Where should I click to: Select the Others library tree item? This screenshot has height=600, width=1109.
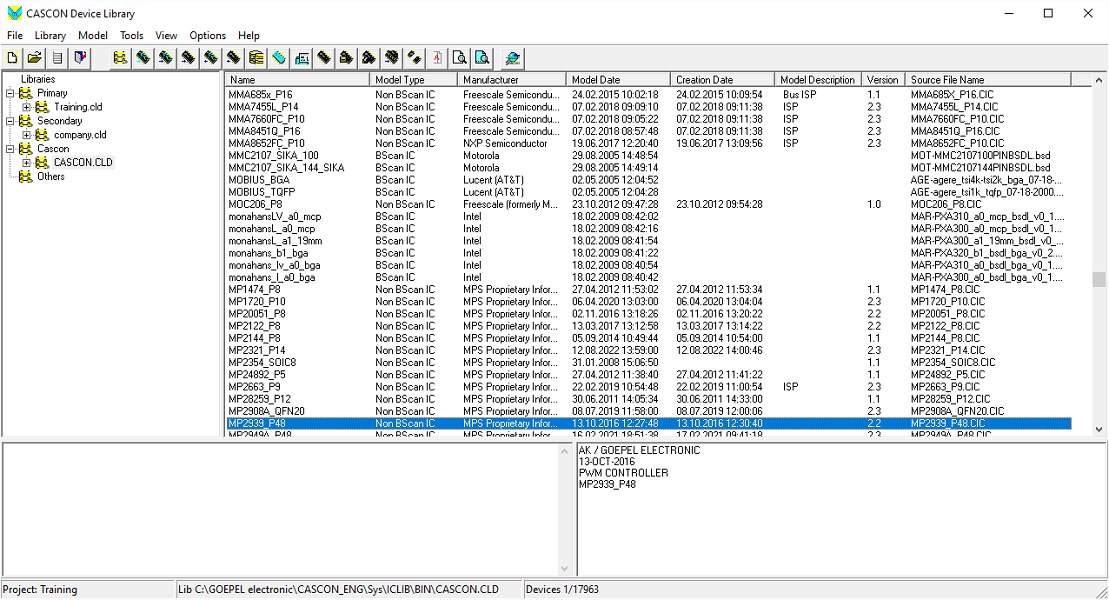(x=51, y=177)
